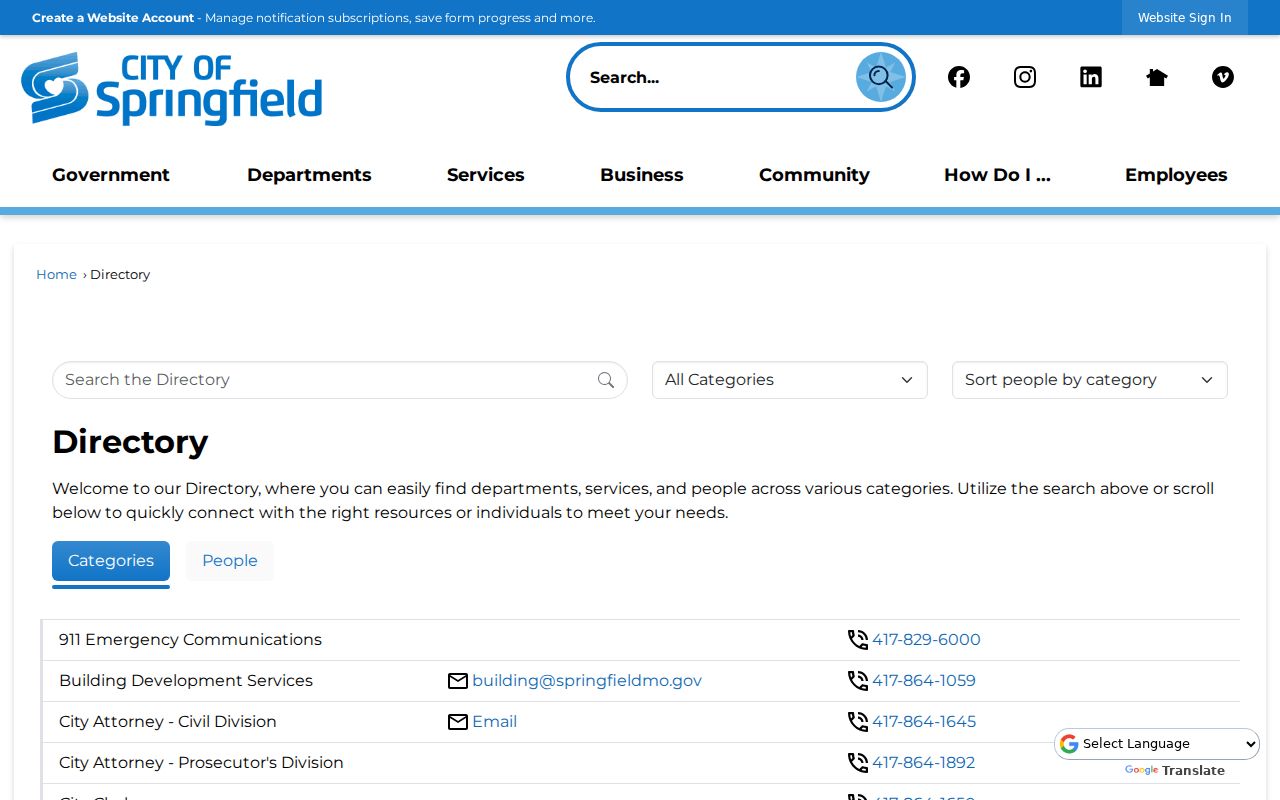Open the How Do I ... menu
The width and height of the screenshot is (1280, 800).
pos(997,175)
